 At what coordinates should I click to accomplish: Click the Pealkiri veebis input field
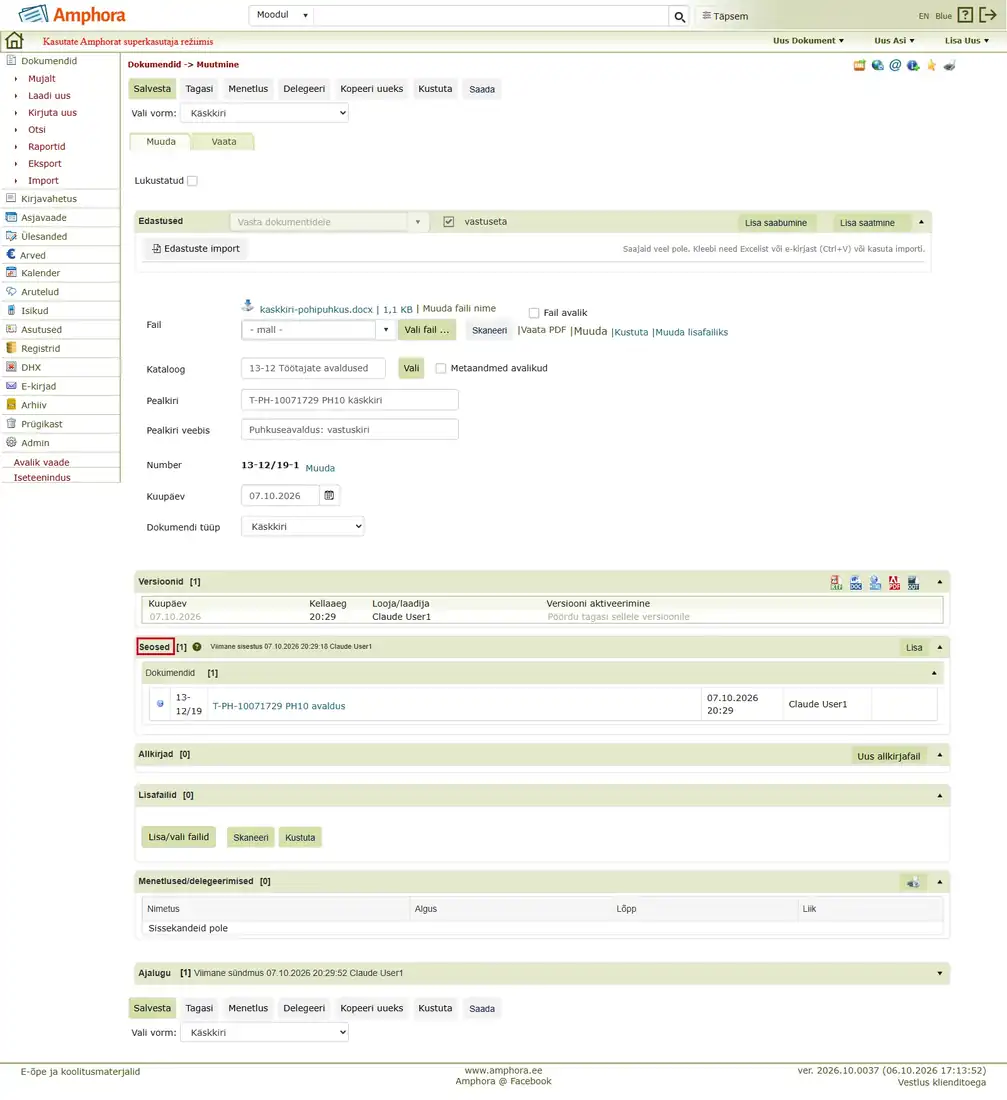(x=349, y=429)
